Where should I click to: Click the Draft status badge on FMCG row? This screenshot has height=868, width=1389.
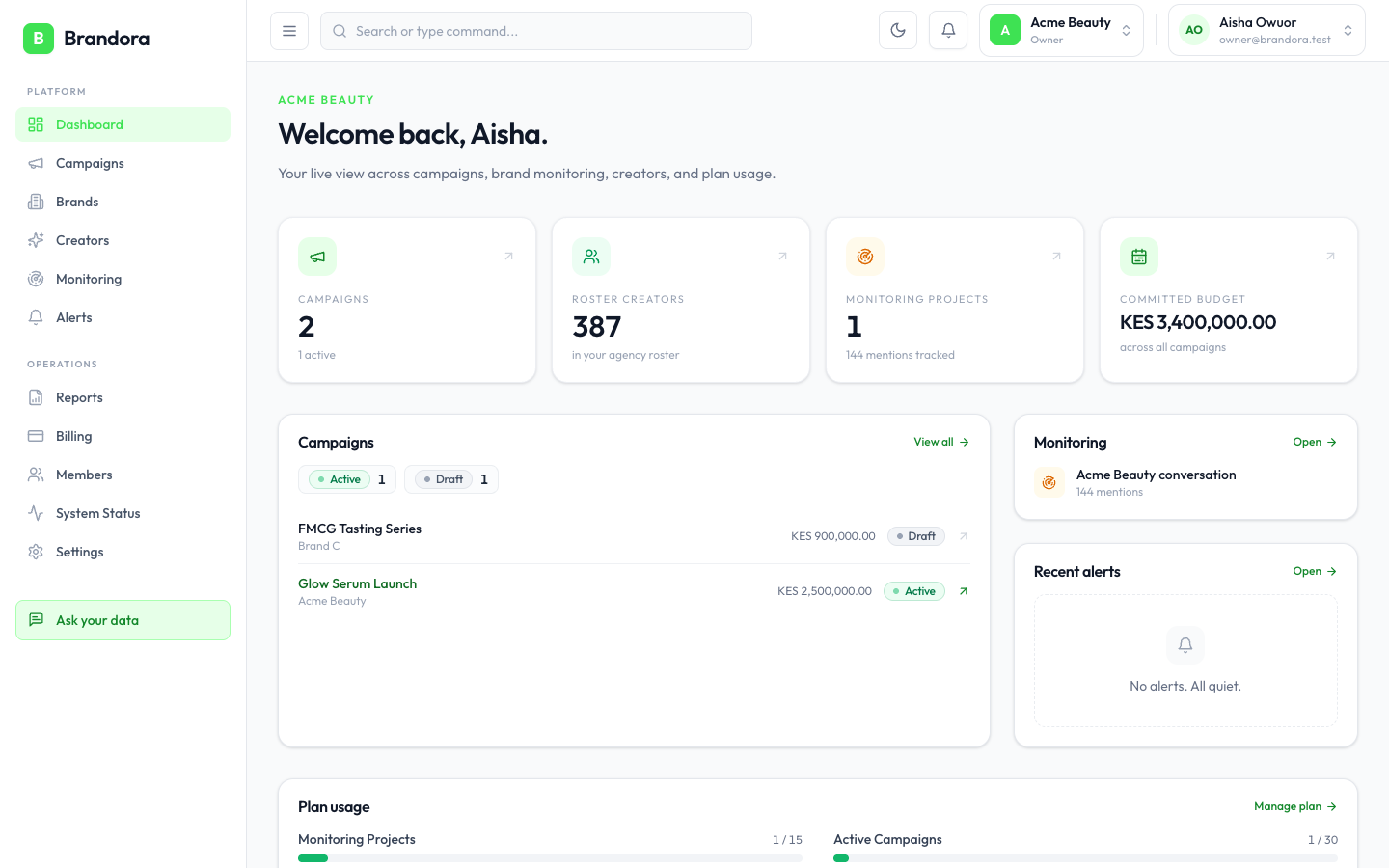[x=915, y=536]
